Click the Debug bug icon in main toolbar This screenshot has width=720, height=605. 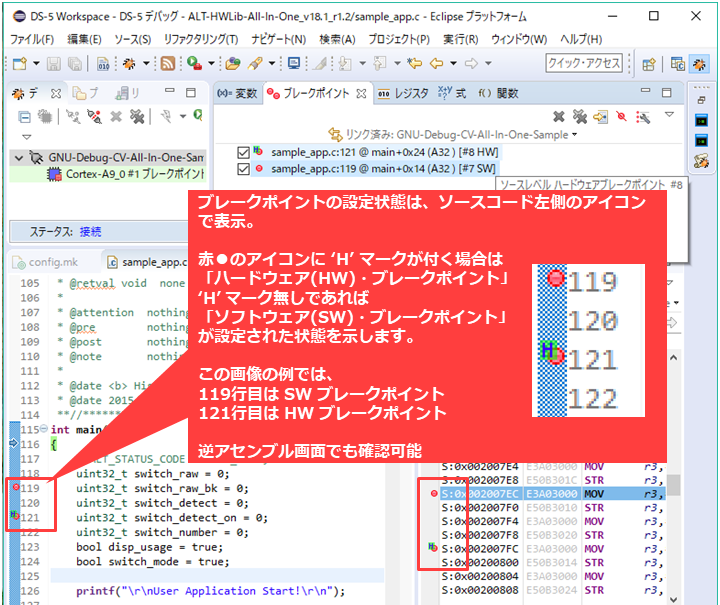[129, 64]
